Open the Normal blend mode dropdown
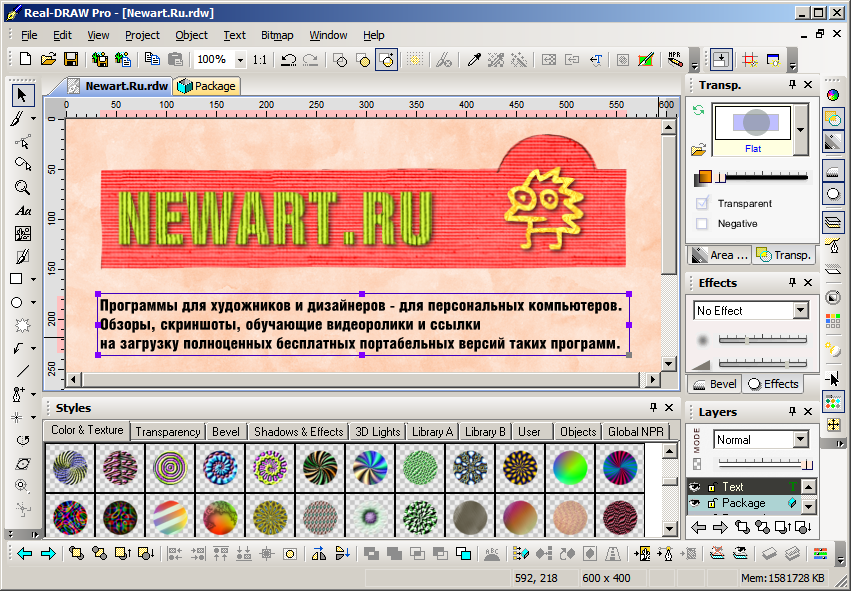851x591 pixels. pyautogui.click(x=800, y=440)
